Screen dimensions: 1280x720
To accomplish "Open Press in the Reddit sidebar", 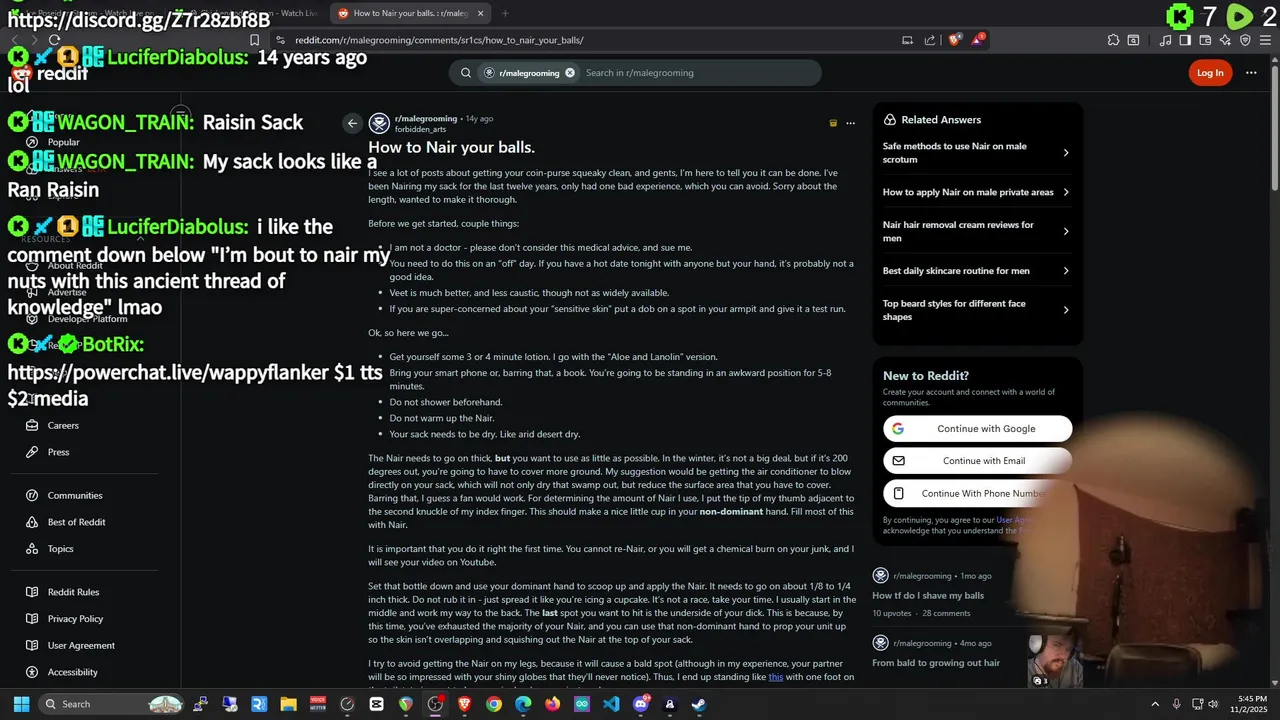I will coord(59,452).
